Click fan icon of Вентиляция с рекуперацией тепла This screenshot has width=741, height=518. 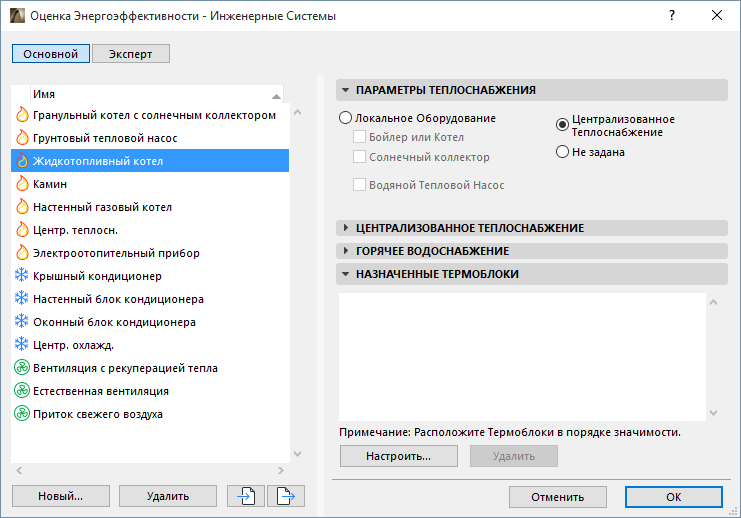click(x=22, y=368)
